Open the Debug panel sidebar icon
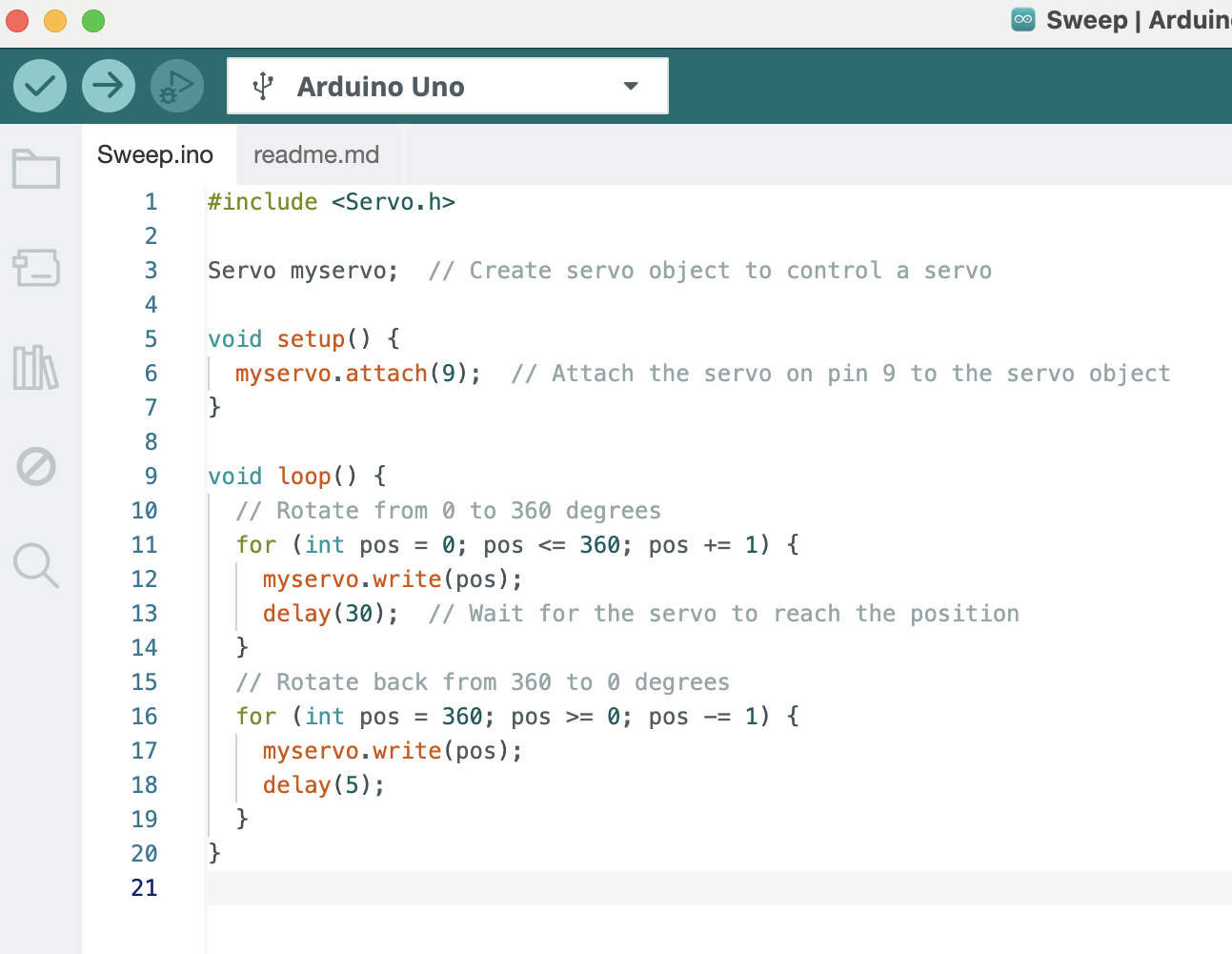The width and height of the screenshot is (1232, 954). coord(36,467)
